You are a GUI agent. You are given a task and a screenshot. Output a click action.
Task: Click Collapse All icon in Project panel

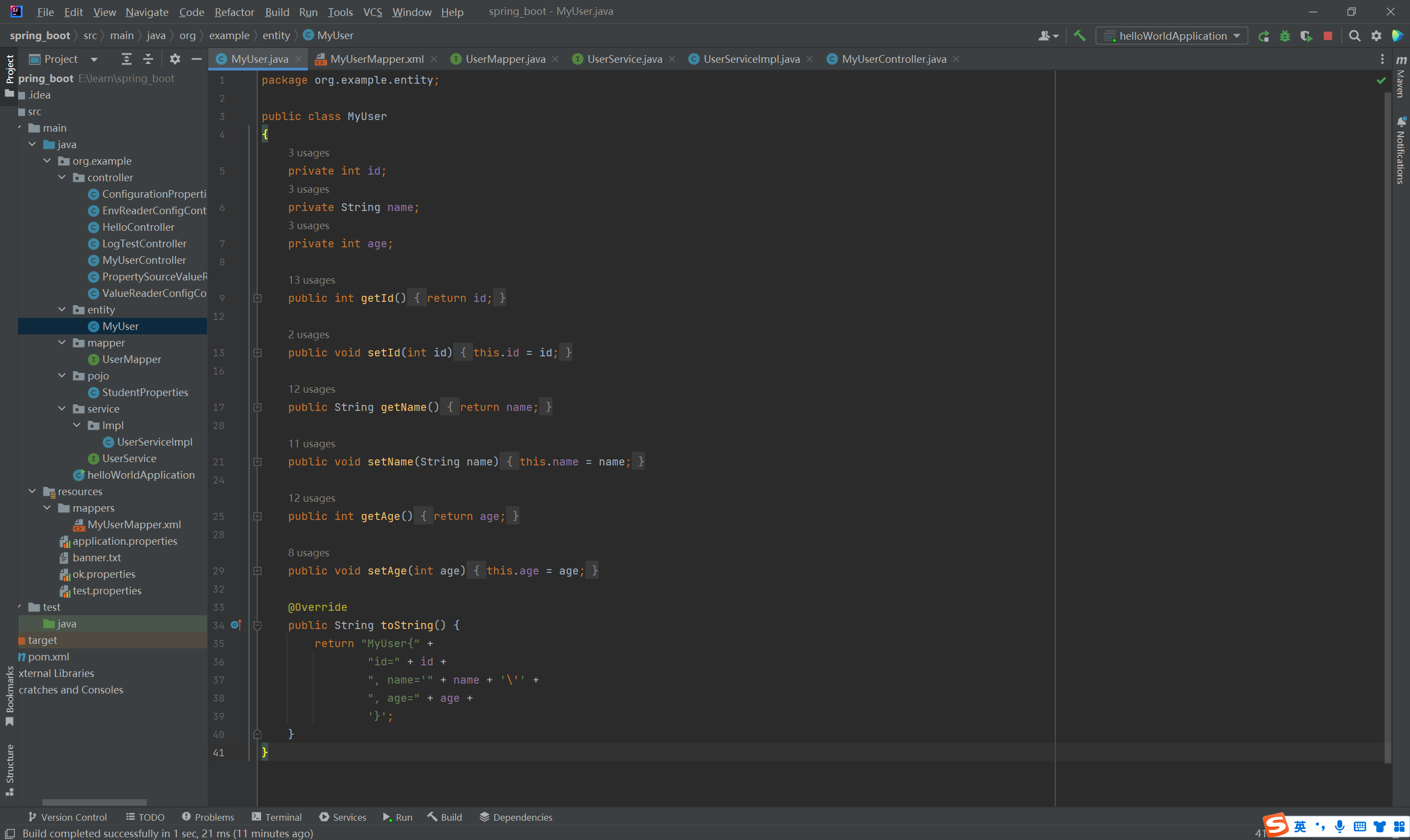tap(148, 59)
